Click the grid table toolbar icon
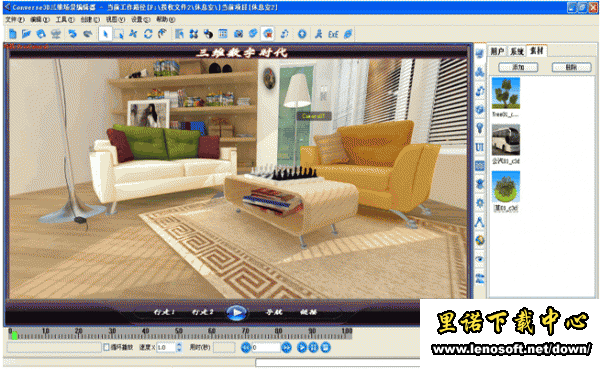This screenshot has height=369, width=600. (223, 34)
